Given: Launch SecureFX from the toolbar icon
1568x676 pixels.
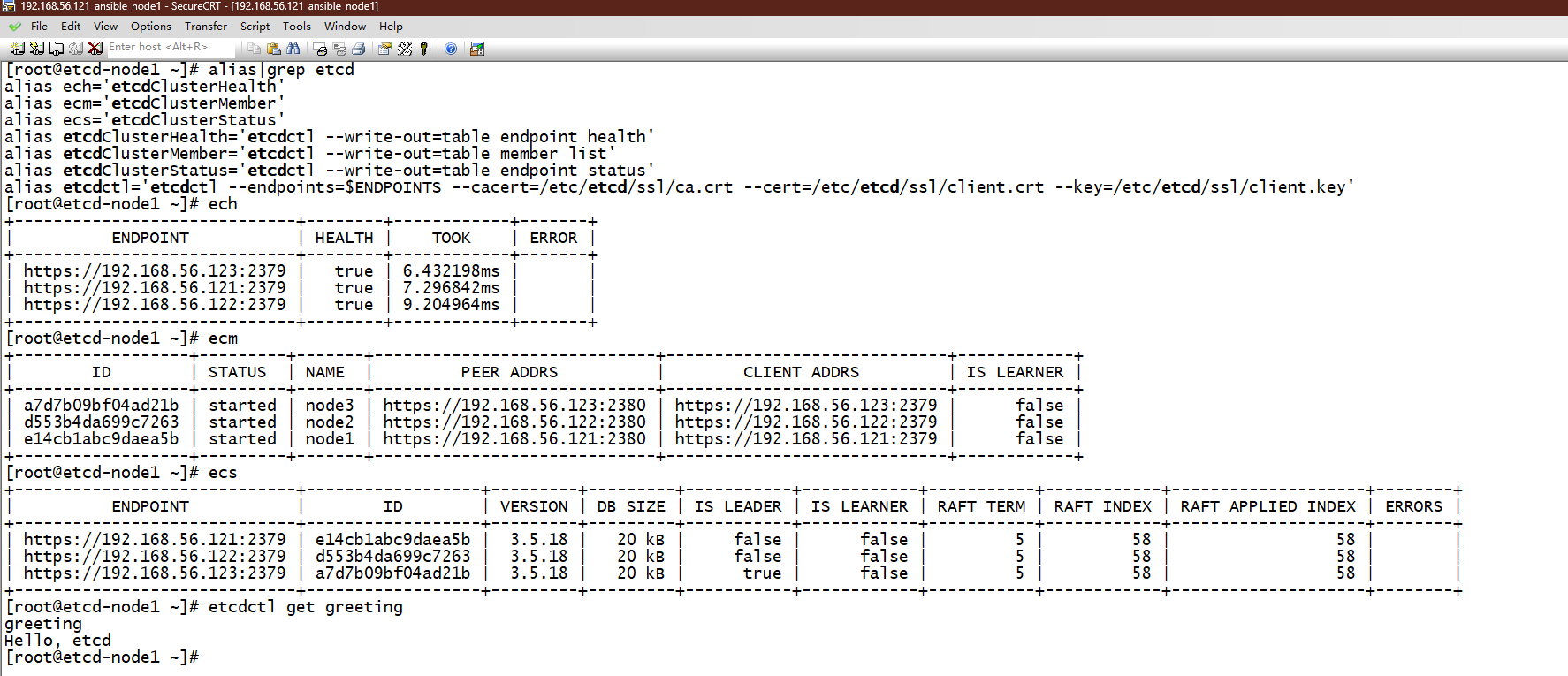Looking at the screenshot, I should pyautogui.click(x=477, y=49).
